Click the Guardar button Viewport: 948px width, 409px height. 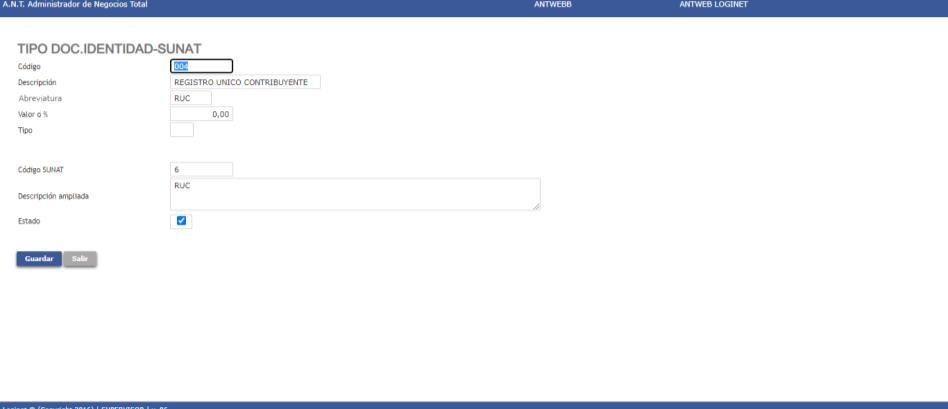pyautogui.click(x=39, y=259)
